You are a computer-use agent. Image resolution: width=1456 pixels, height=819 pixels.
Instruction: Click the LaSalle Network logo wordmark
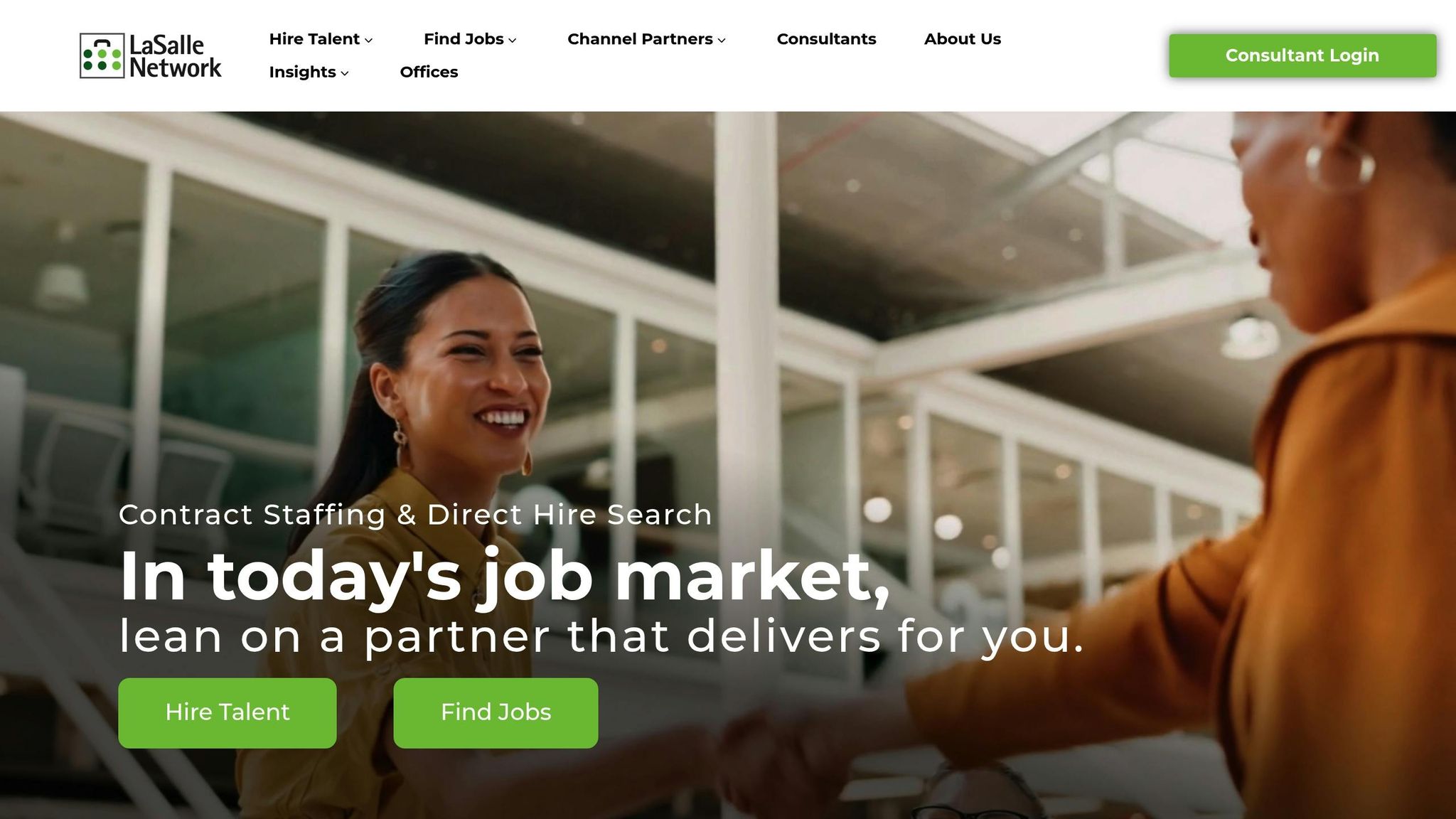[x=176, y=56]
